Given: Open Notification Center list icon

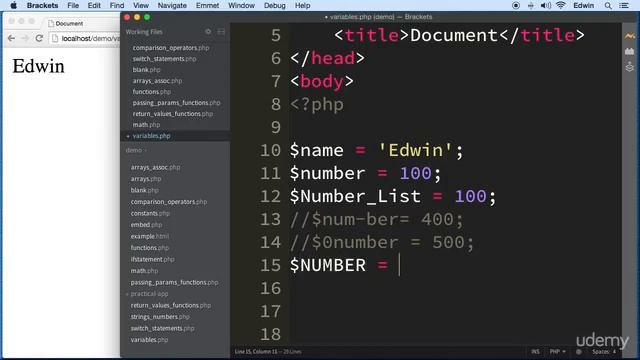Looking at the screenshot, I should pyautogui.click(x=624, y=5).
